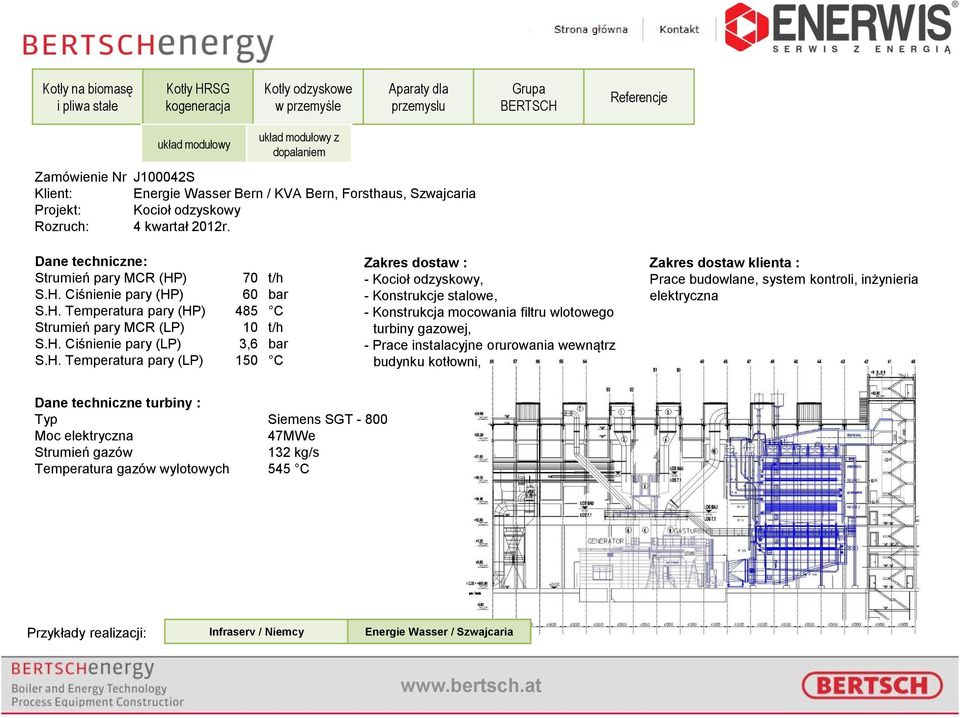Click the client text Energie Wasser Bern
Viewport: 960px width, 718px height.
[x=198, y=193]
